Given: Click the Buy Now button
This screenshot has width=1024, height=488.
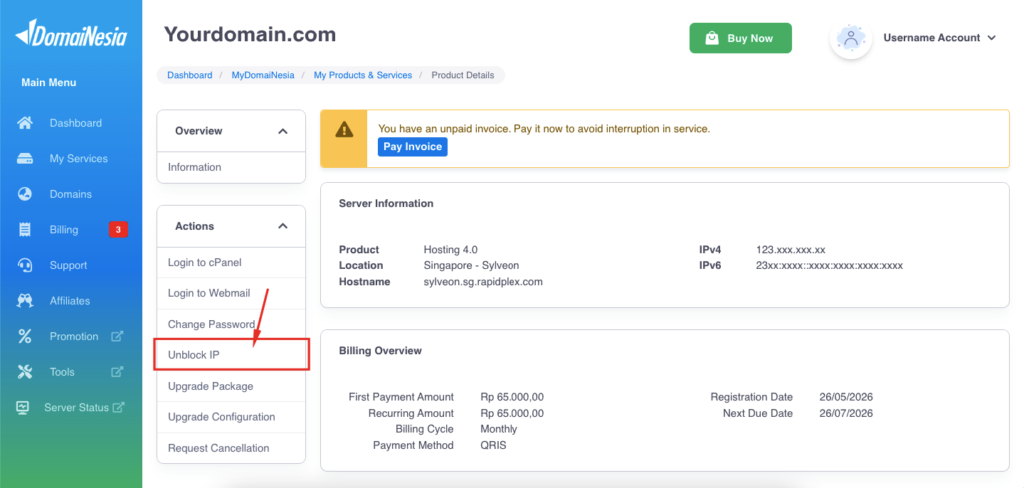Looking at the screenshot, I should pyautogui.click(x=741, y=38).
